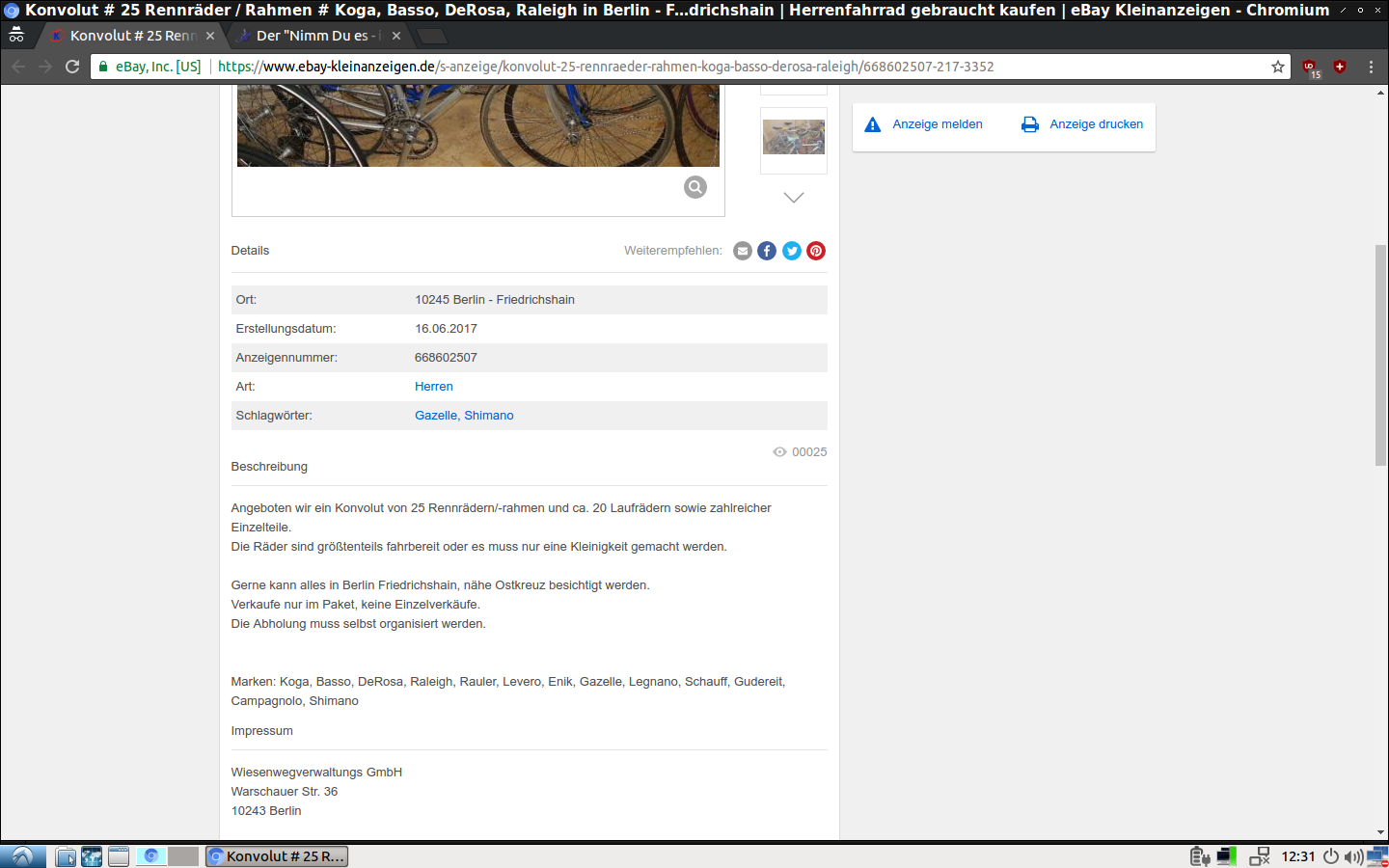The image size is (1389, 868).
Task: Click Anzeige drucken link
Action: (1097, 124)
